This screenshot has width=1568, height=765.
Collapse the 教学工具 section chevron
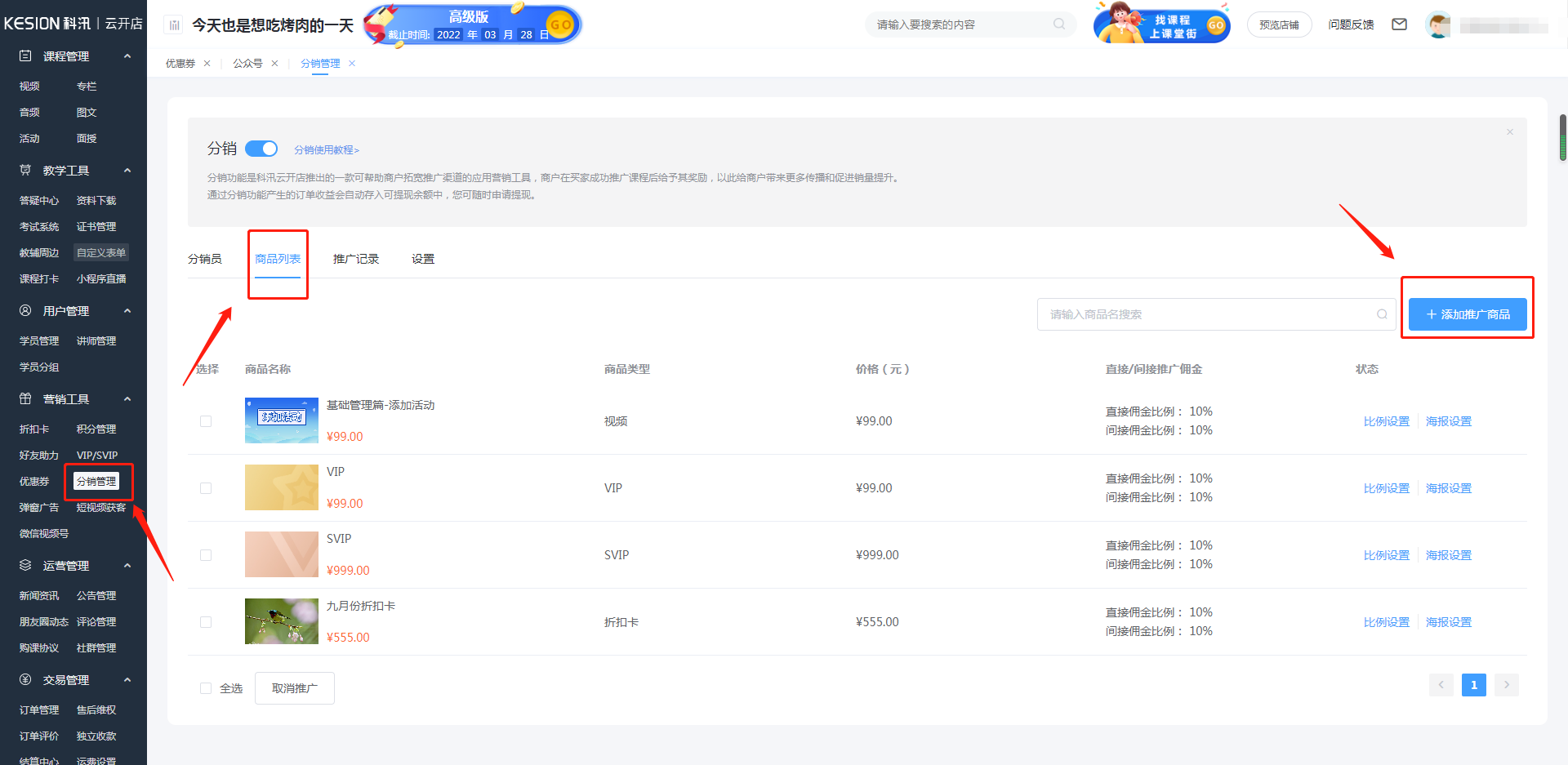(127, 171)
